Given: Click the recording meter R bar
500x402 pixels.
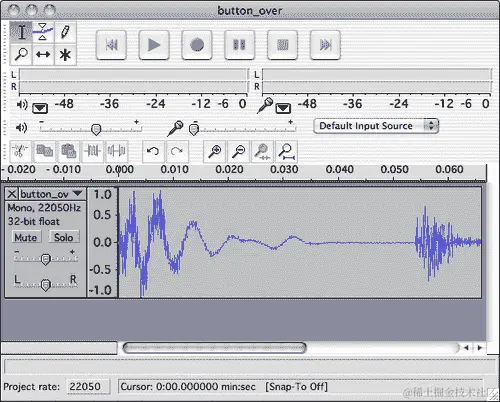Looking at the screenshot, I should point(377,87).
